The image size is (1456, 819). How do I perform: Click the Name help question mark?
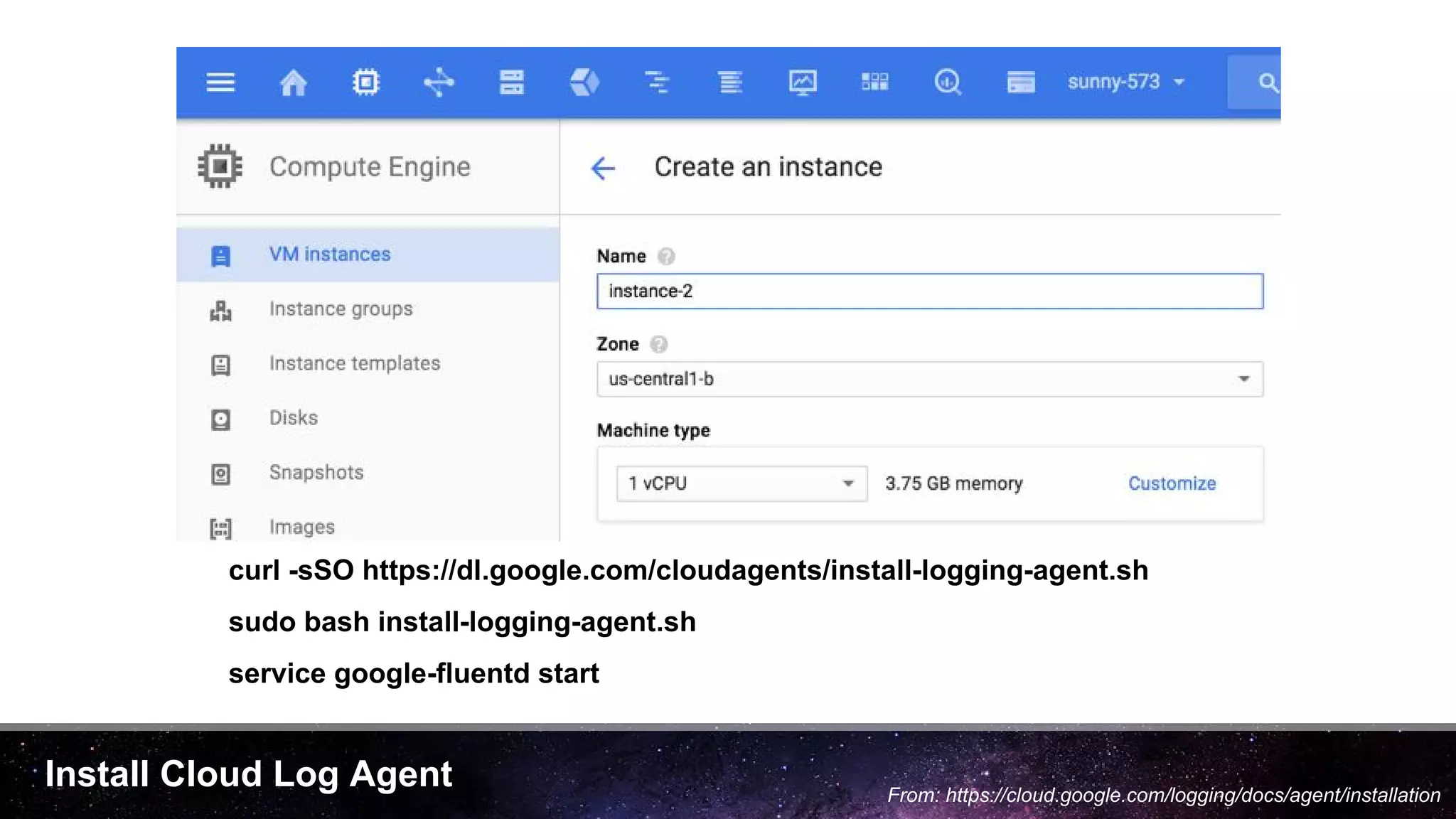tap(666, 257)
